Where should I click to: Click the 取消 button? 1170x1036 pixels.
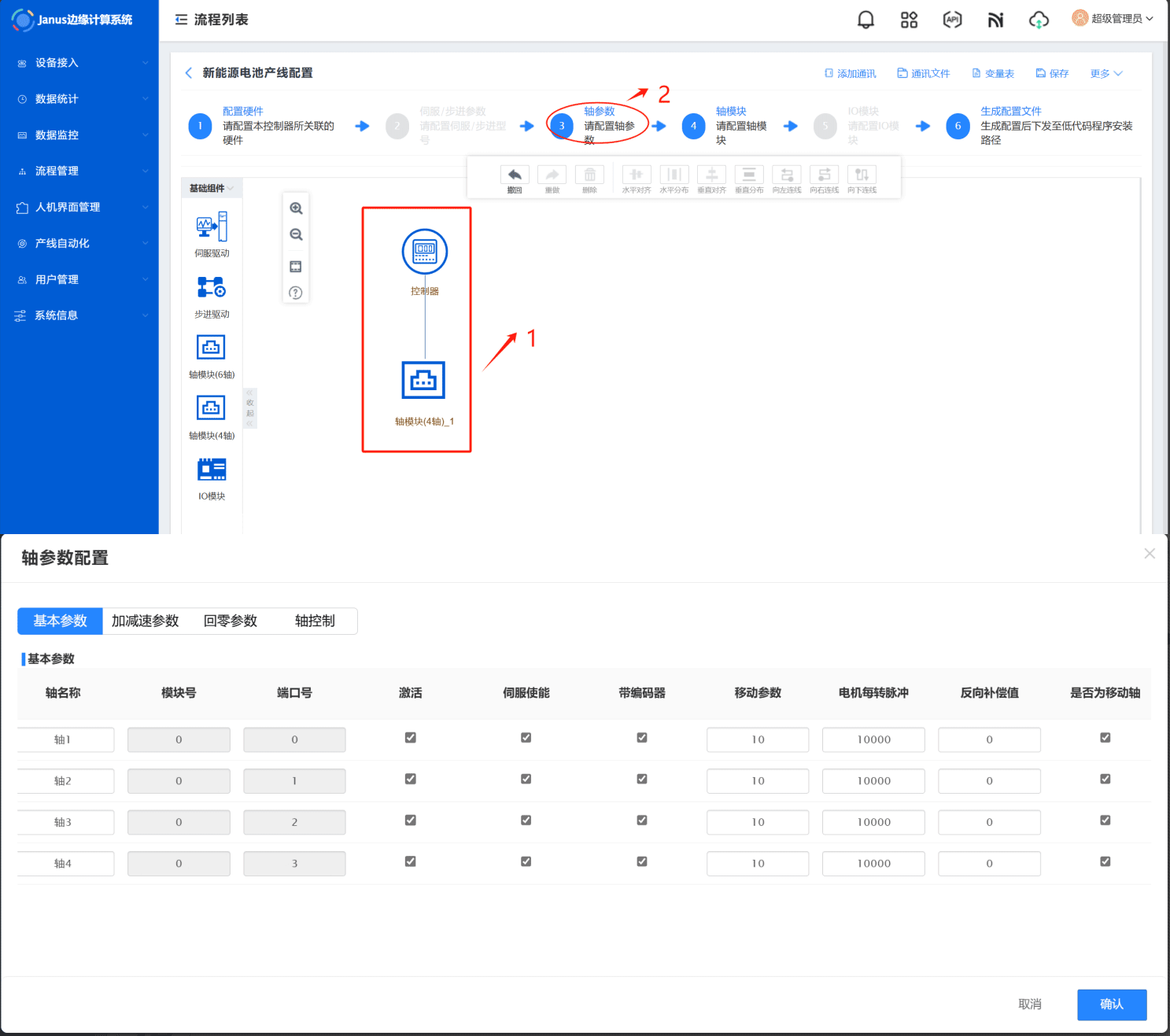[1029, 1005]
